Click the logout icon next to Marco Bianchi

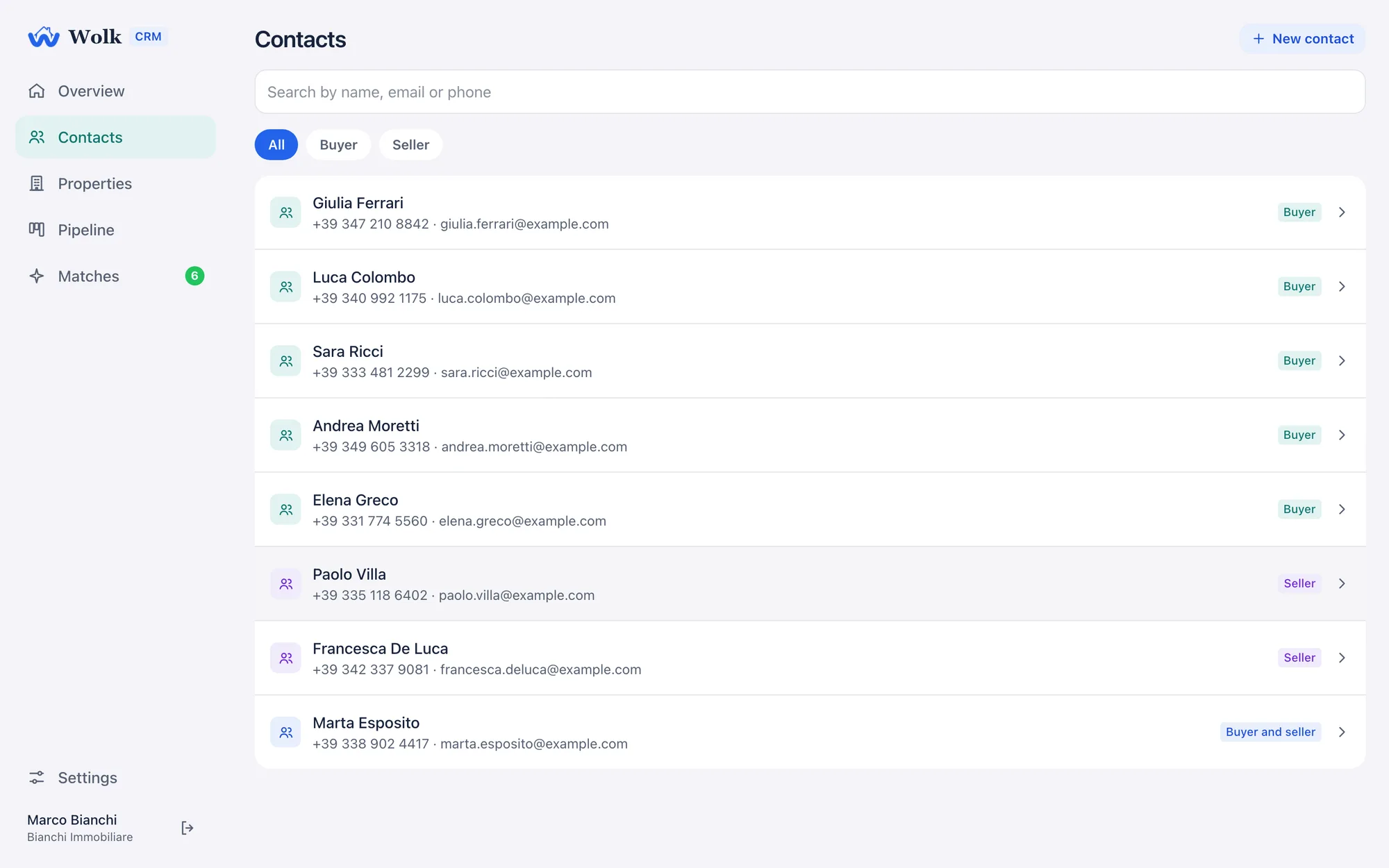pyautogui.click(x=187, y=828)
